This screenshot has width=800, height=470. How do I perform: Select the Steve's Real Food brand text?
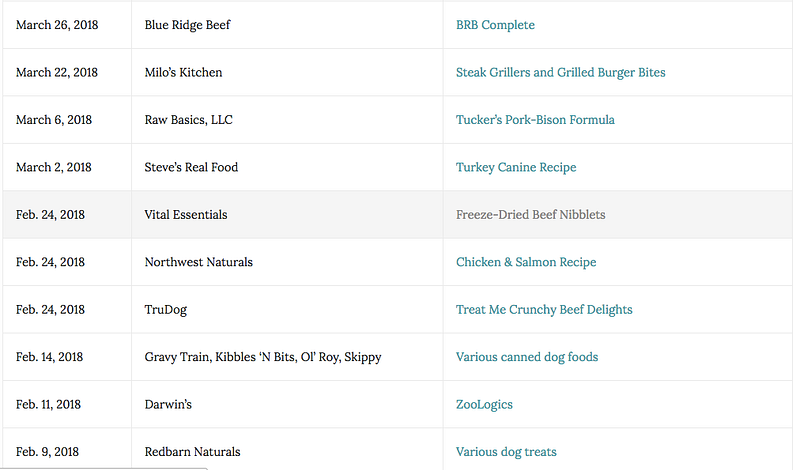point(191,167)
